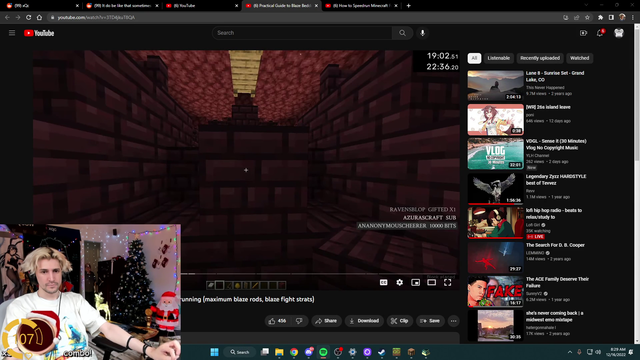The image size is (640, 360).
Task: Select the Watched filter chip
Action: (580, 58)
